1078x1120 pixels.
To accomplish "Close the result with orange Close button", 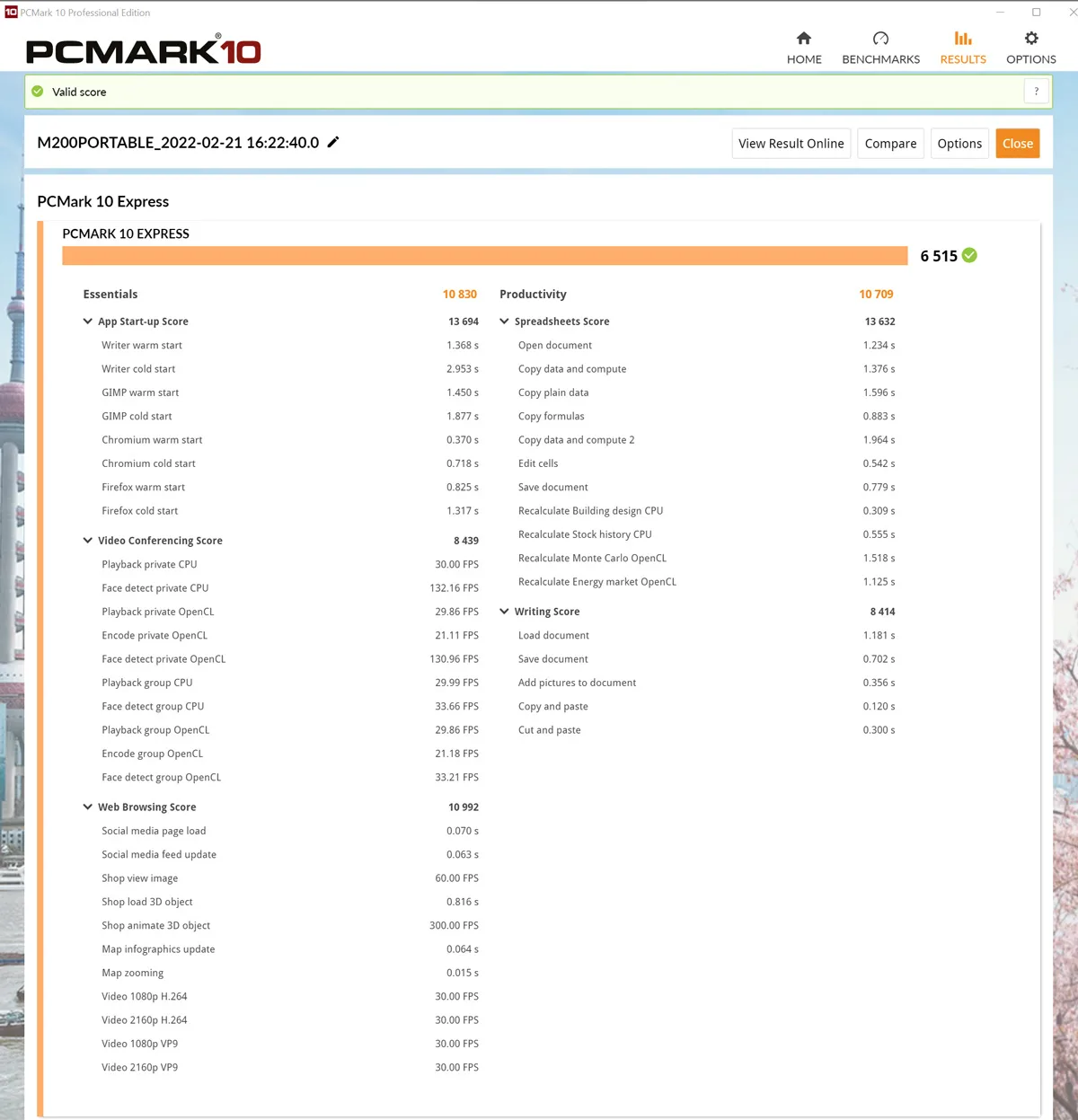I will [x=1018, y=144].
